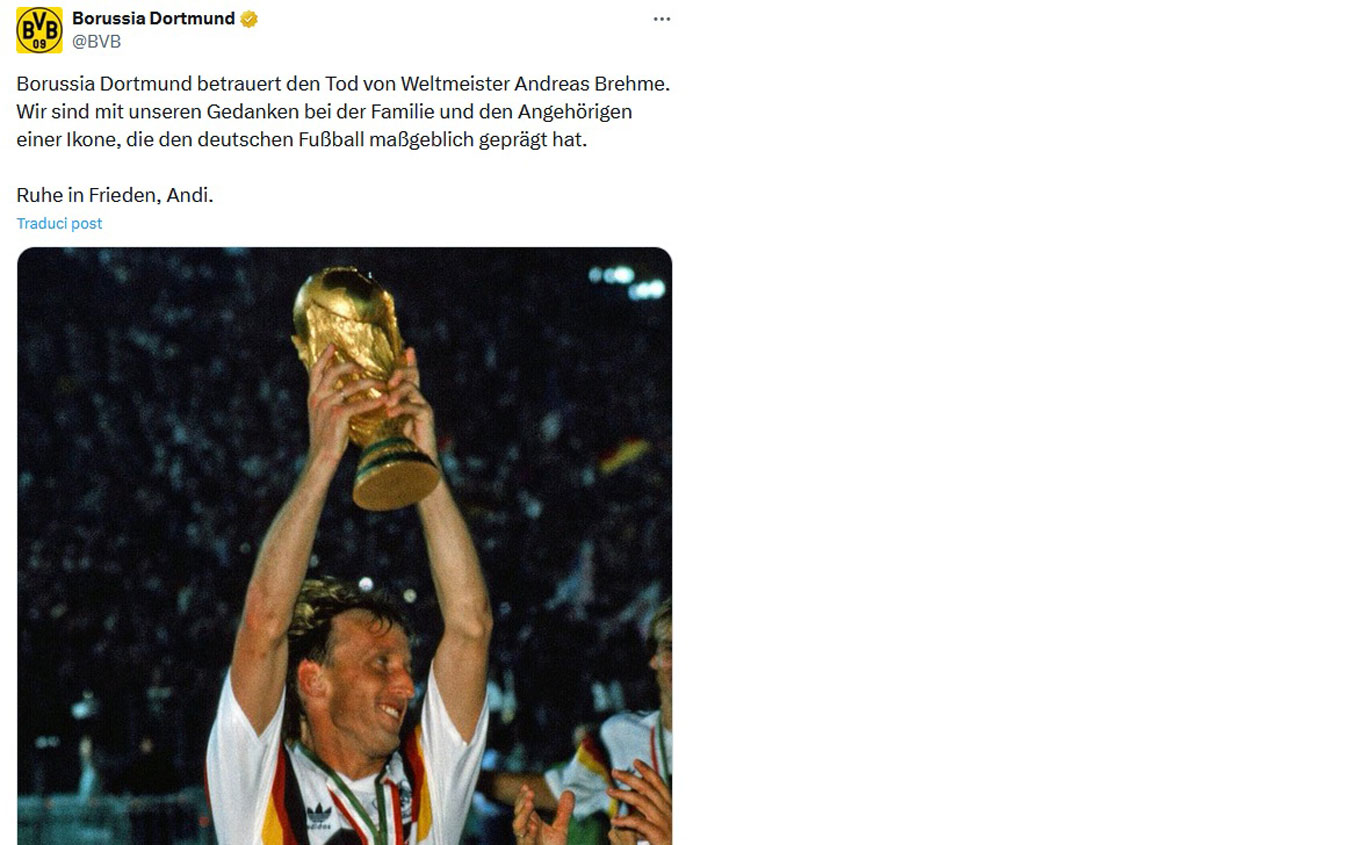This screenshot has width=1350, height=845.
Task: Click the text line 'Ruhe in Frieden, Andi.'
Action: [x=115, y=195]
